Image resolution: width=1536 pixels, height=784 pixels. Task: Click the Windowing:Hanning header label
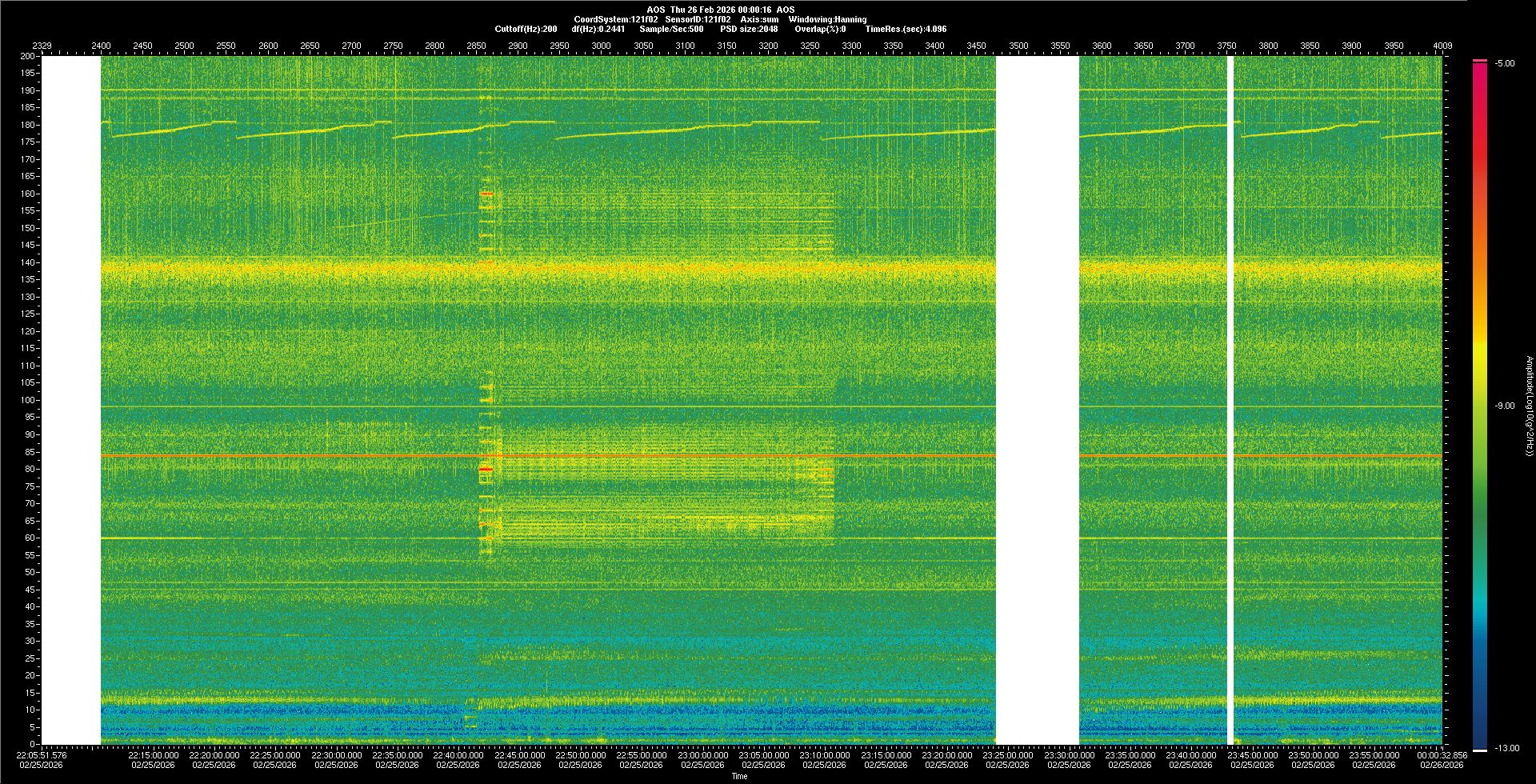827,19
